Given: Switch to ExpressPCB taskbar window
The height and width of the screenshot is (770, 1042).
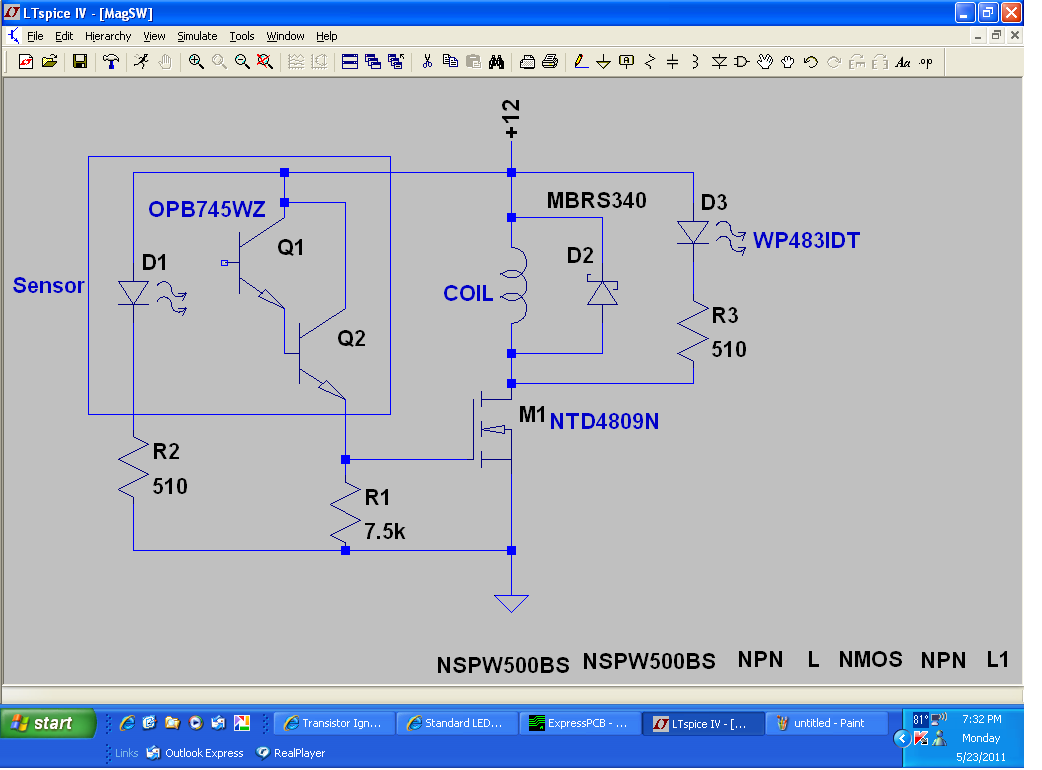Looking at the screenshot, I should click(x=580, y=723).
